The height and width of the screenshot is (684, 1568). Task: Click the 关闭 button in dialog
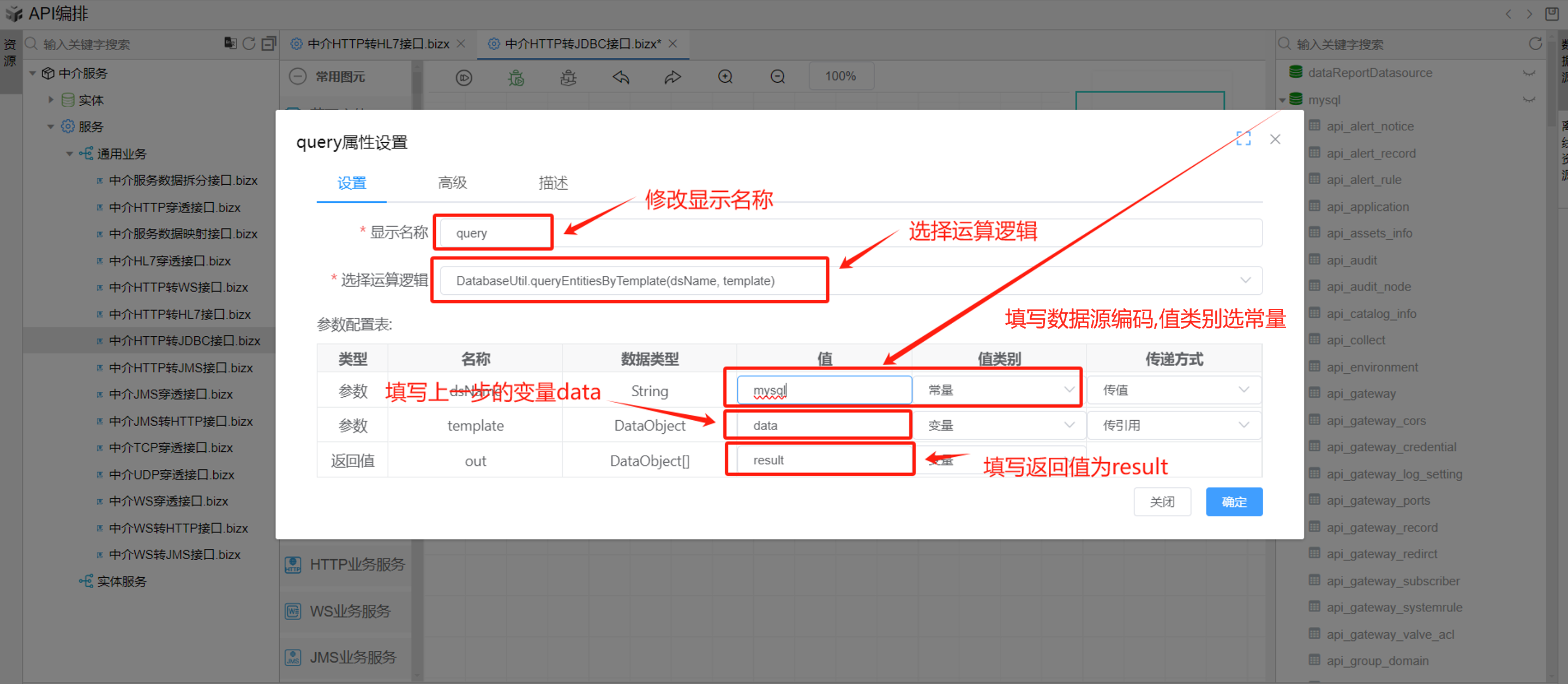(x=1161, y=502)
